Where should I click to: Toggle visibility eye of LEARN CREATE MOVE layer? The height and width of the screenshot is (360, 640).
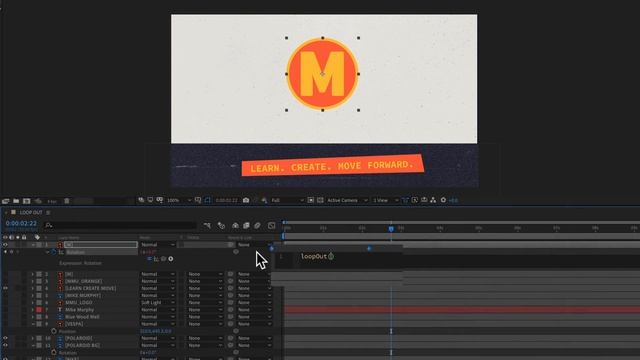(5, 289)
